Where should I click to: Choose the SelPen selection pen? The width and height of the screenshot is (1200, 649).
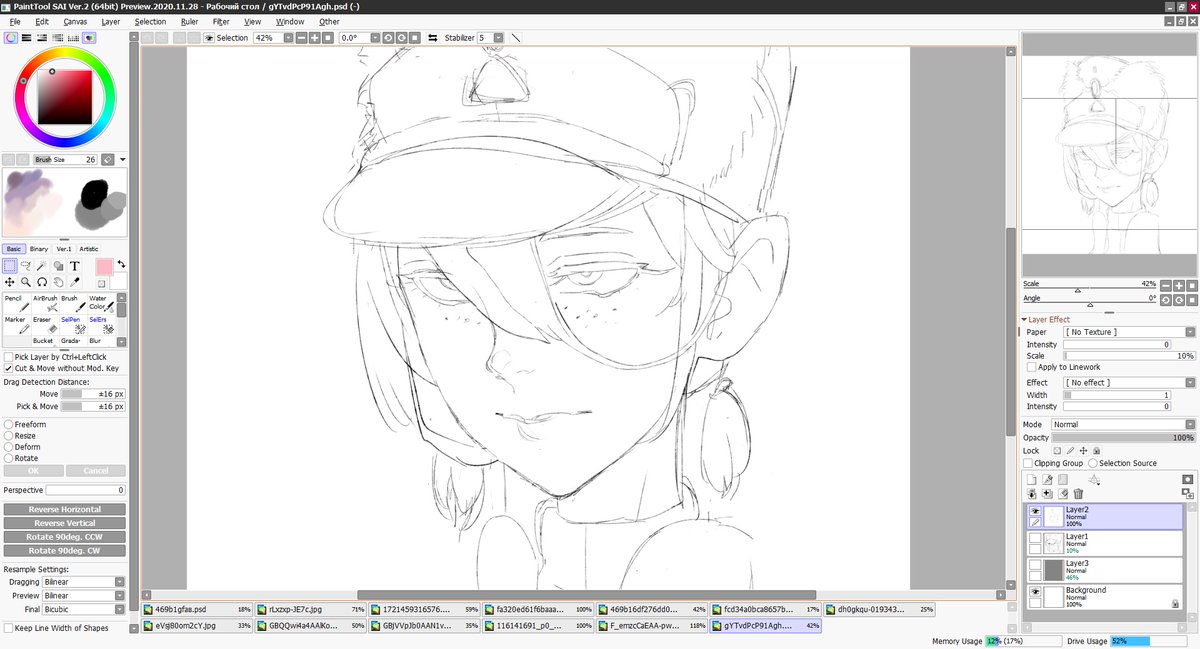point(72,325)
